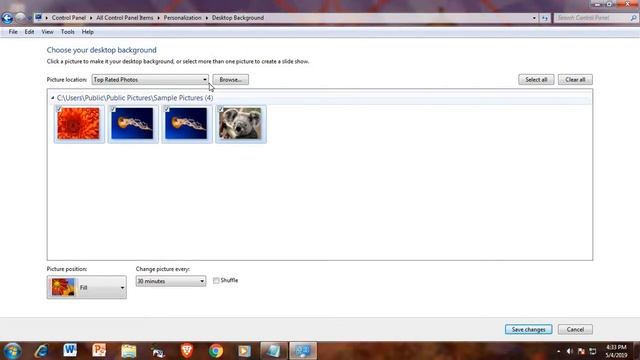Open the address bar history dropdown arrow

click(x=534, y=18)
